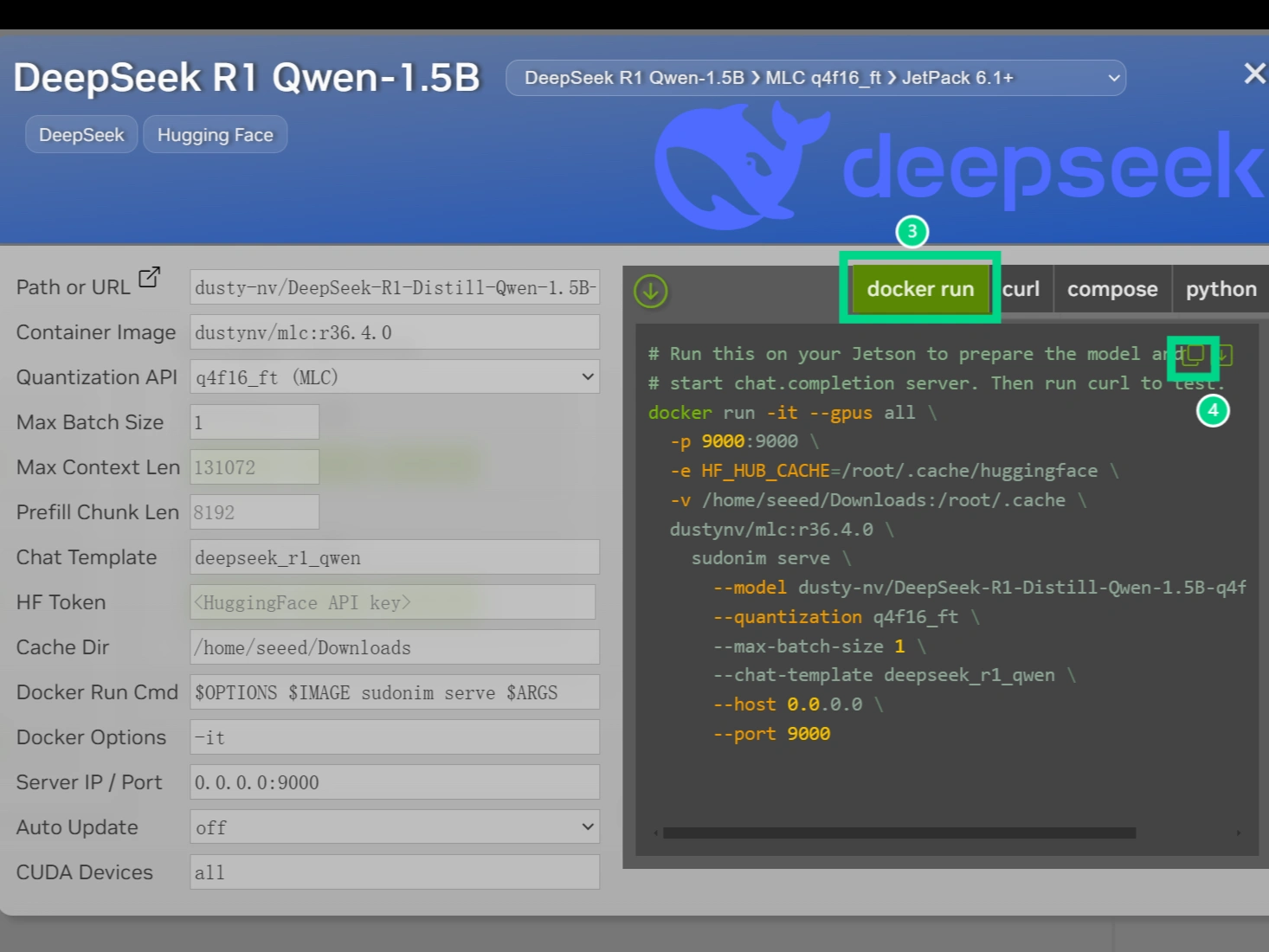Image resolution: width=1269 pixels, height=952 pixels.
Task: Switch to the curl tab
Action: (x=1021, y=288)
